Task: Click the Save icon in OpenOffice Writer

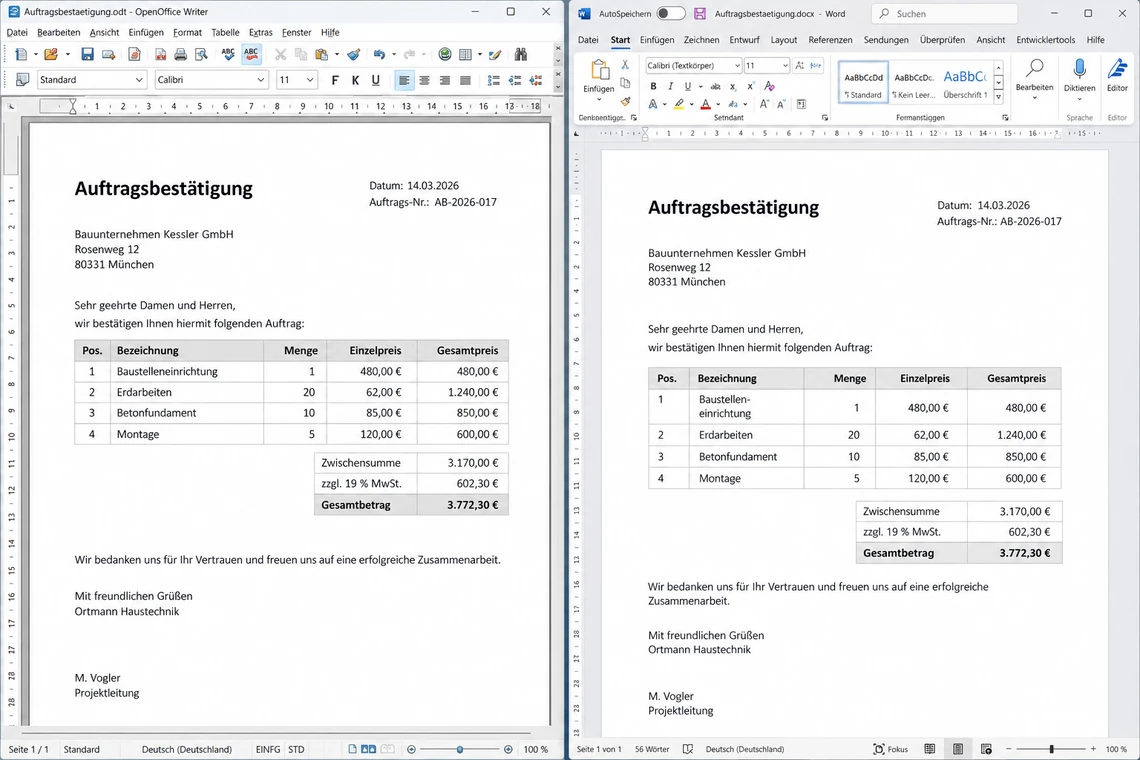Action: (87, 55)
